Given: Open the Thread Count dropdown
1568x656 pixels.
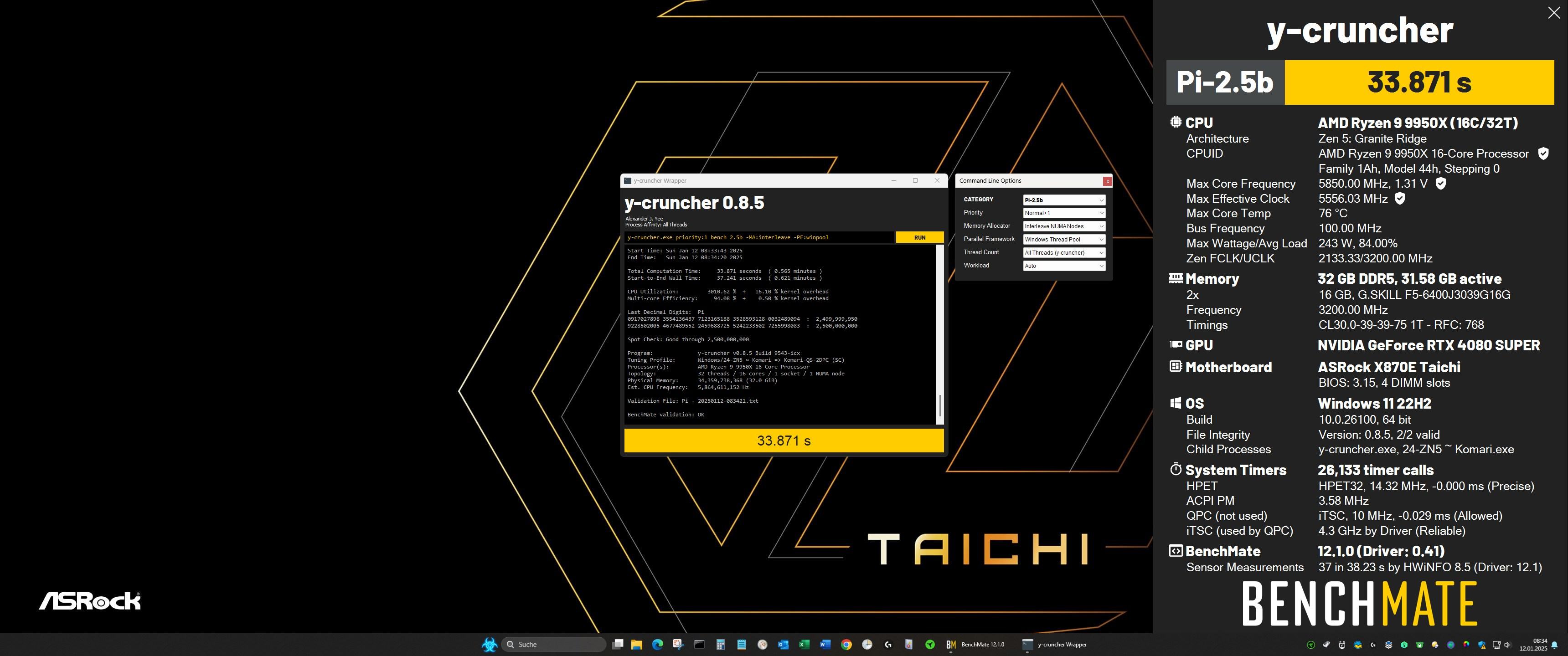Looking at the screenshot, I should pos(1063,252).
